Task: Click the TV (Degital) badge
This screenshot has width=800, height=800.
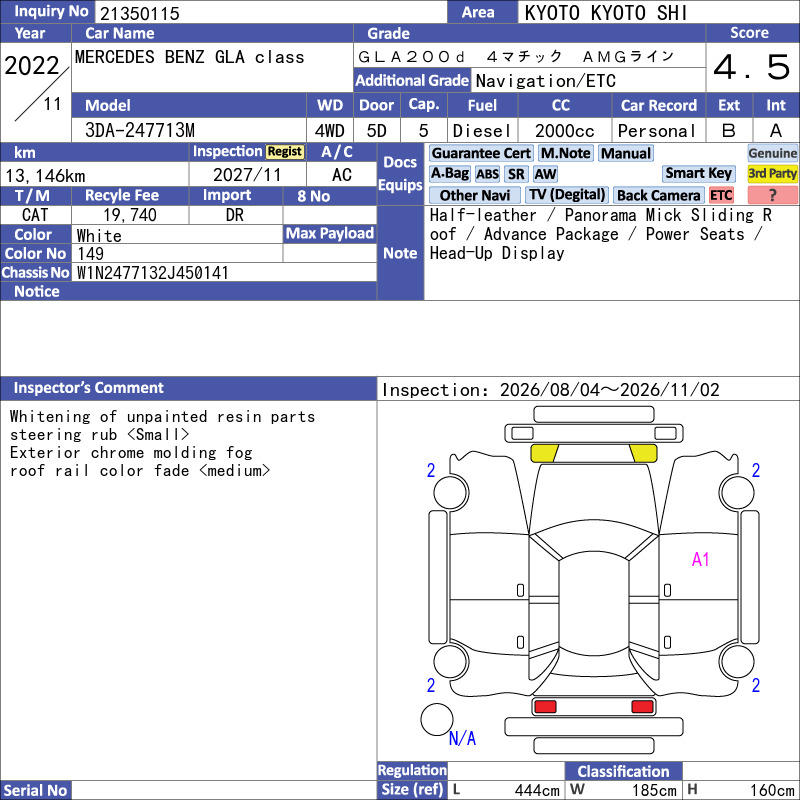Action: click(x=566, y=194)
